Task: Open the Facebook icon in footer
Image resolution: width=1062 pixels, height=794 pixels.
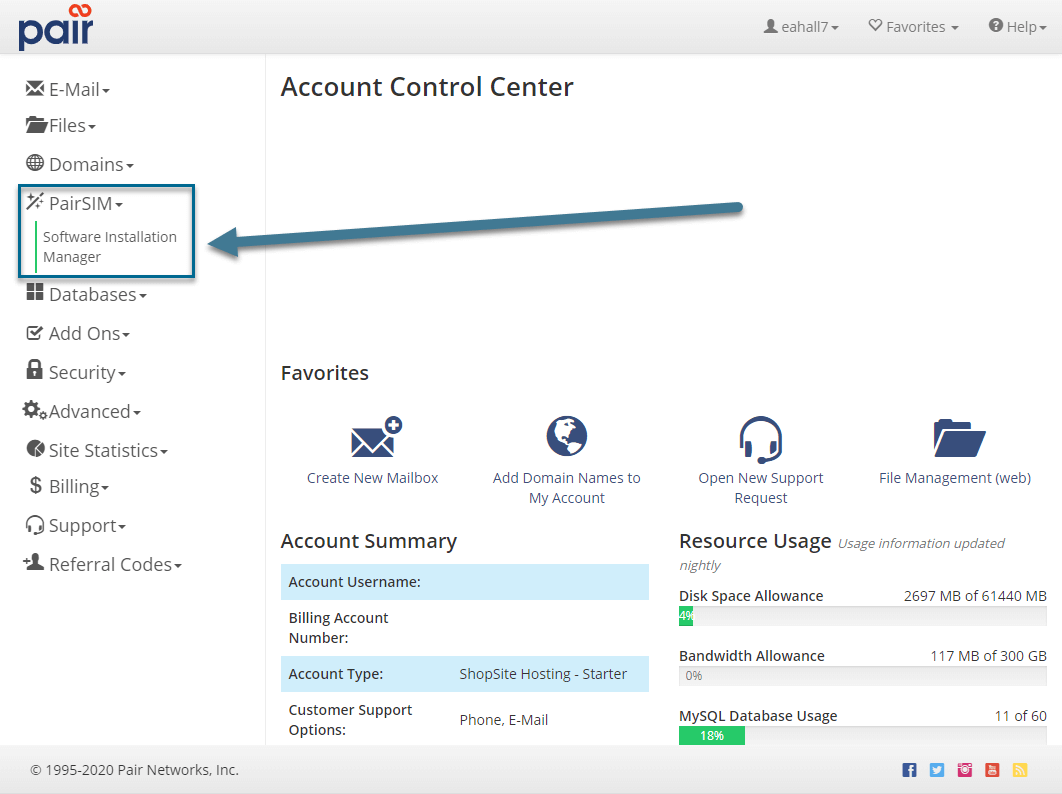Action: point(909,770)
